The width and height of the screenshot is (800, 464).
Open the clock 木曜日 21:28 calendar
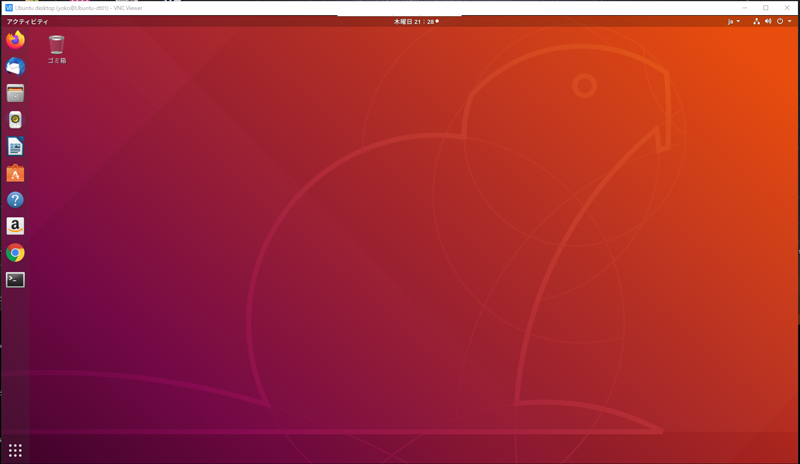point(416,21)
